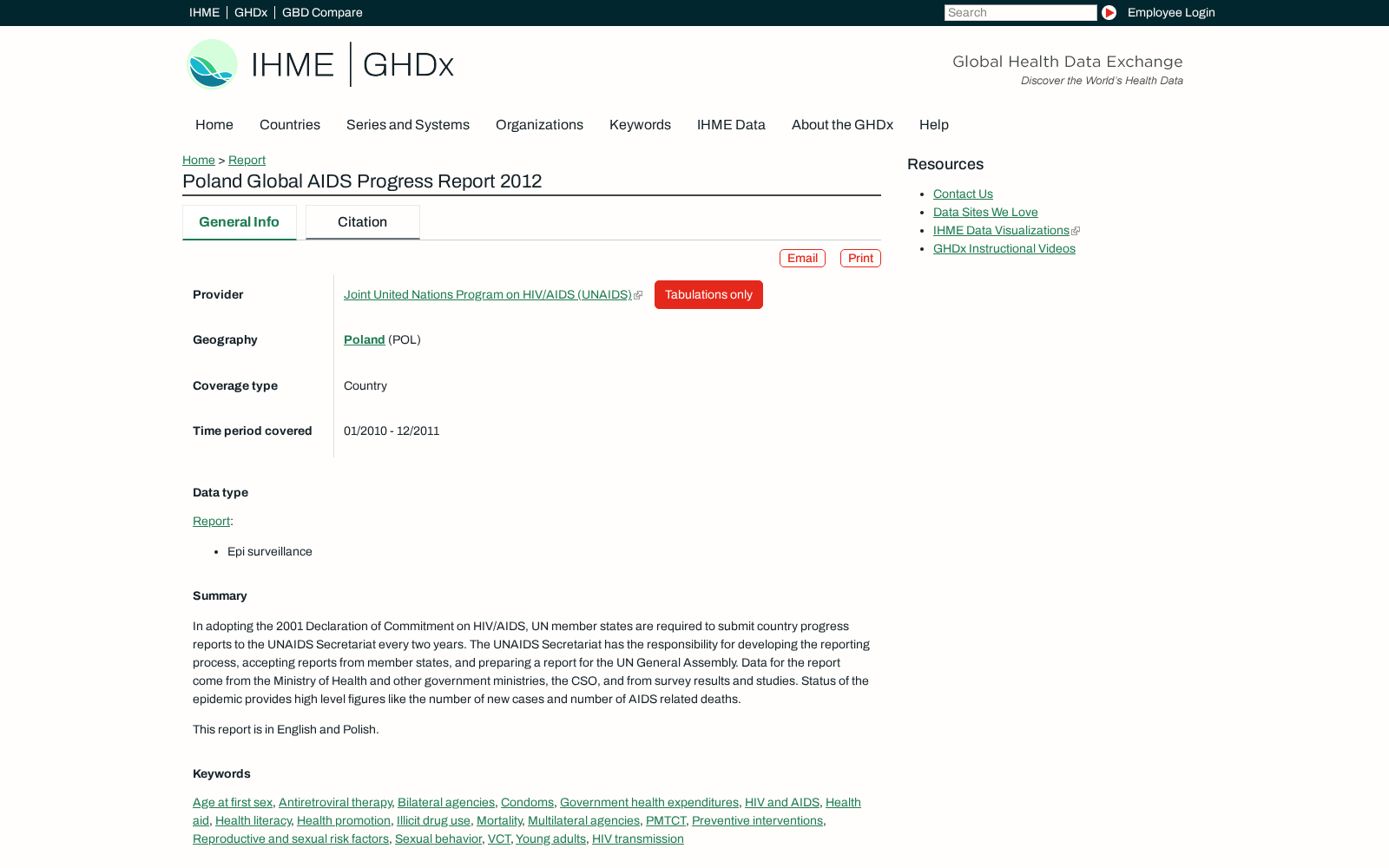Click Report breadcrumb link
Image resolution: width=1389 pixels, height=868 pixels.
click(247, 160)
